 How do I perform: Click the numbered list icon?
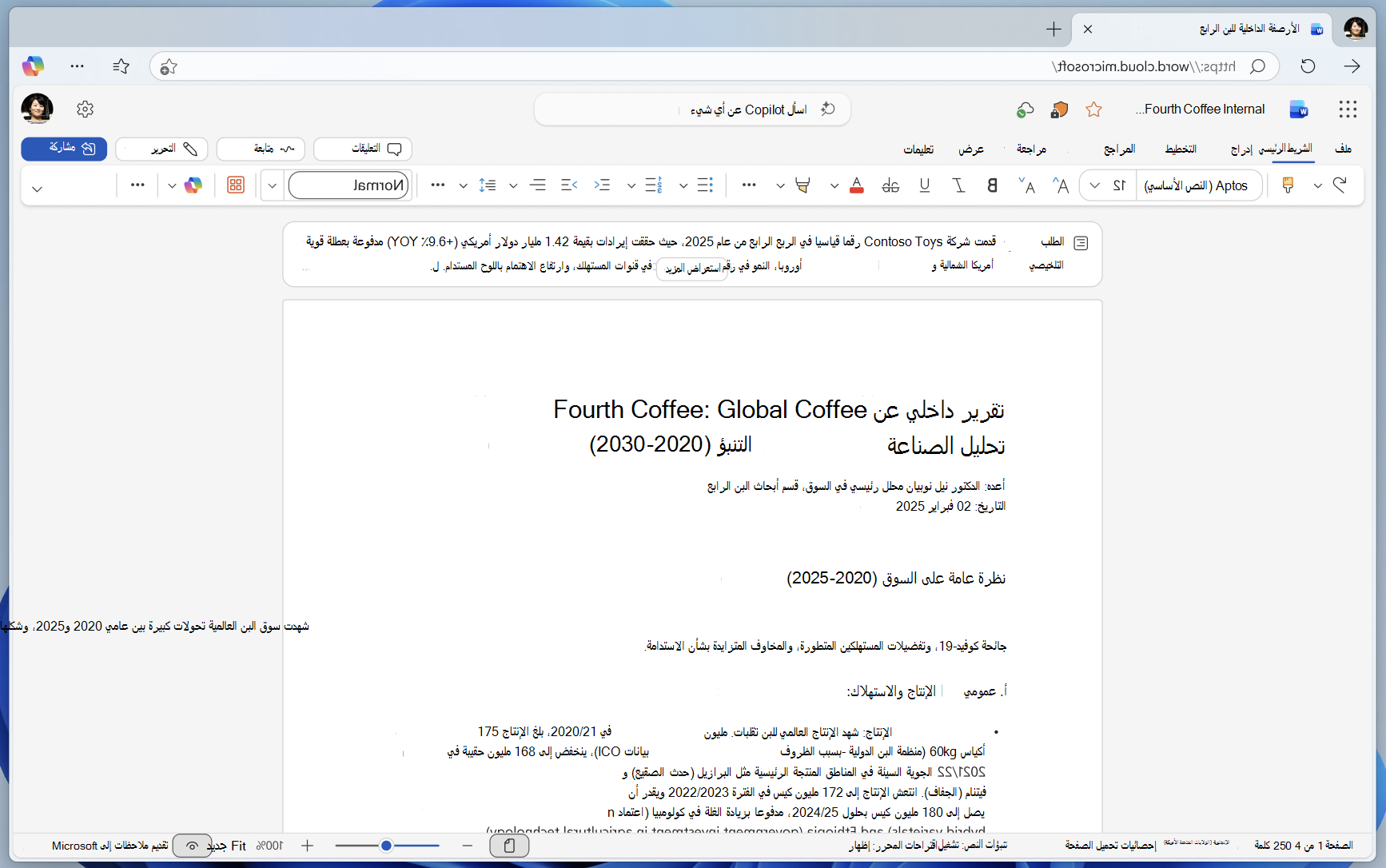(654, 185)
